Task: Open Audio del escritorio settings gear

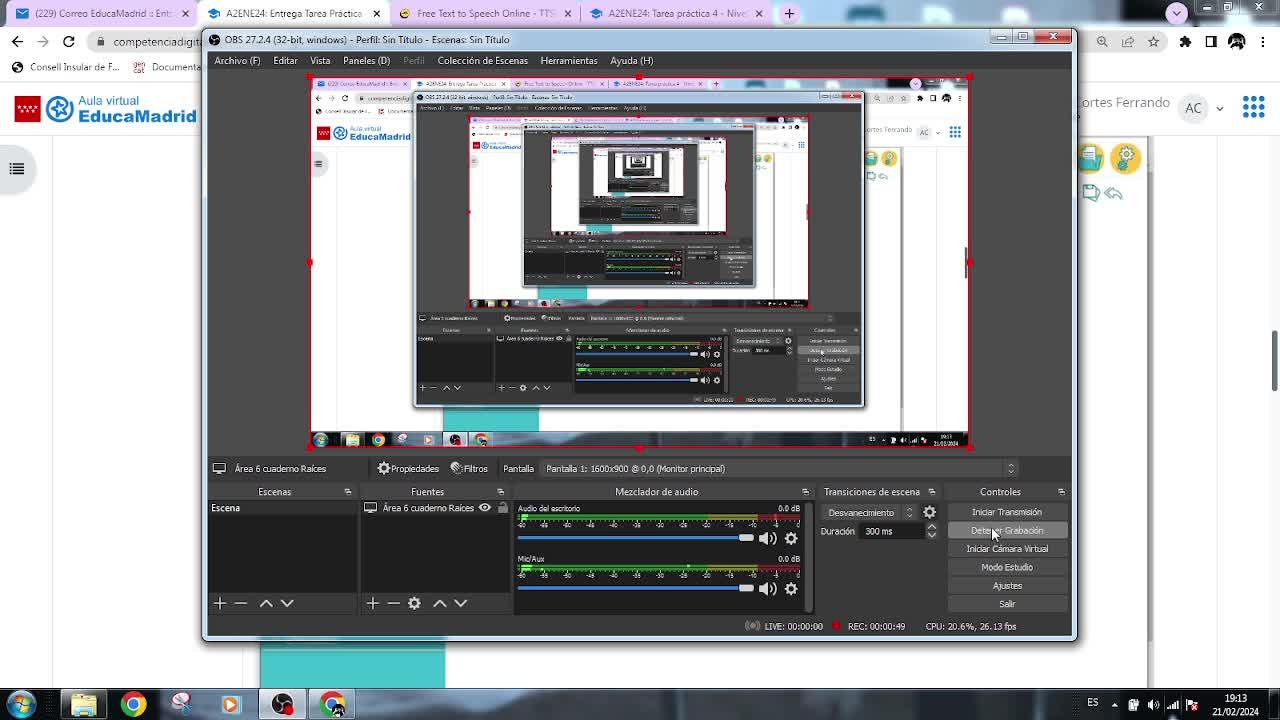Action: tap(791, 538)
